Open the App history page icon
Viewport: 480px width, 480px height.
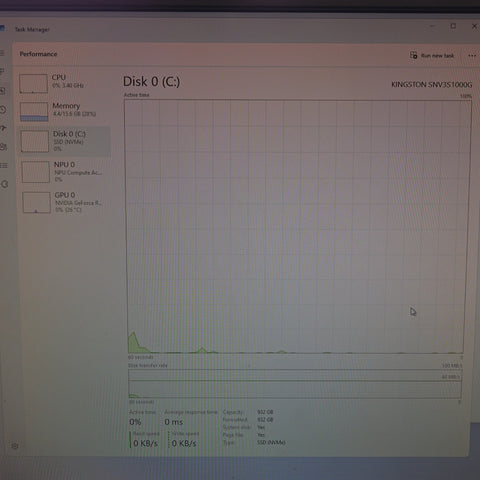coord(3,109)
